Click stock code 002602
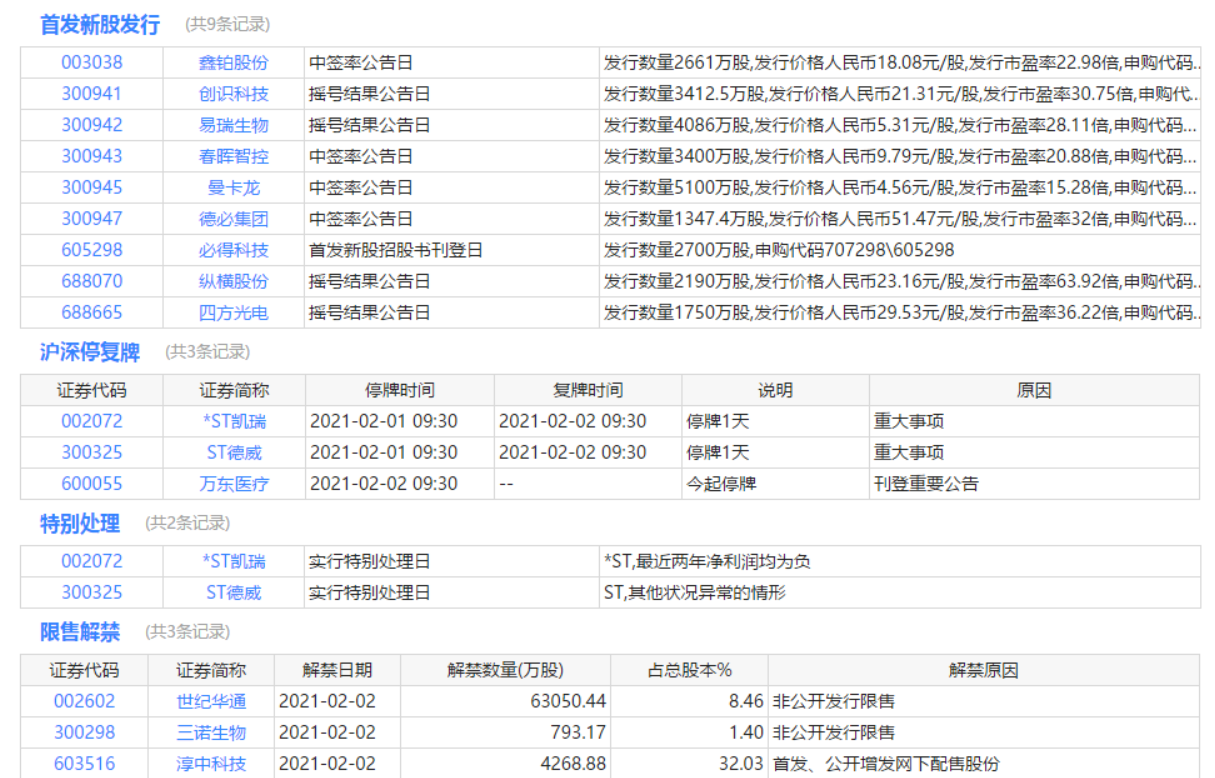Screen dimensions: 1215x778 (84, 701)
